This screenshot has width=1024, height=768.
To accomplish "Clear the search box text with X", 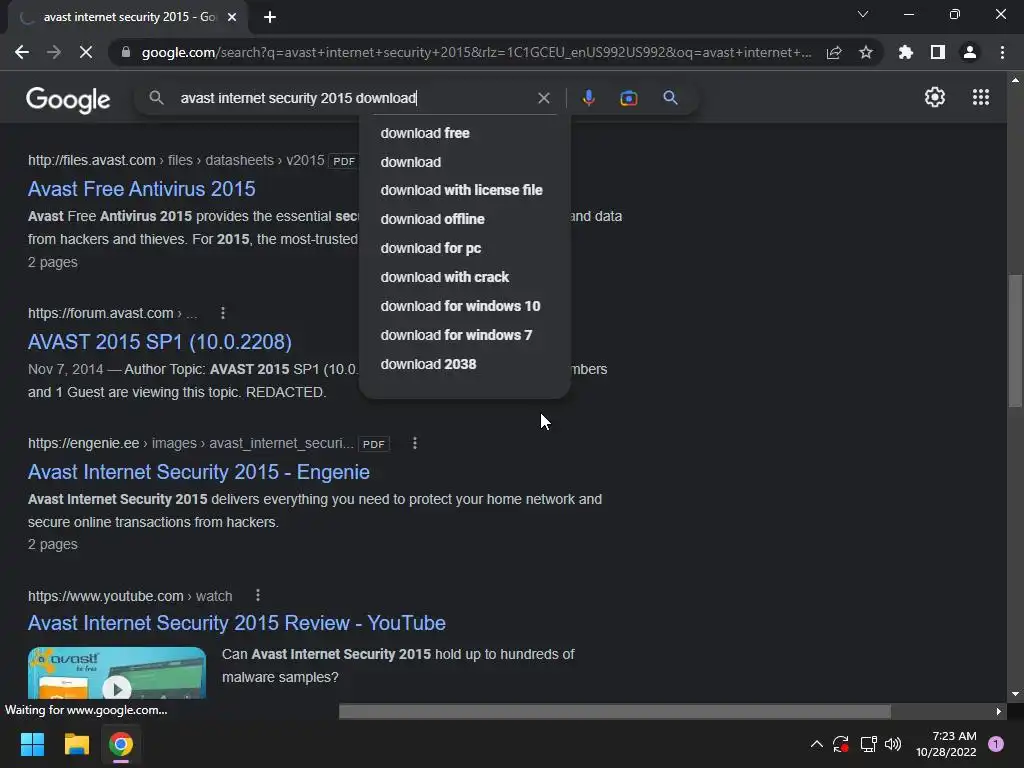I will point(543,98).
